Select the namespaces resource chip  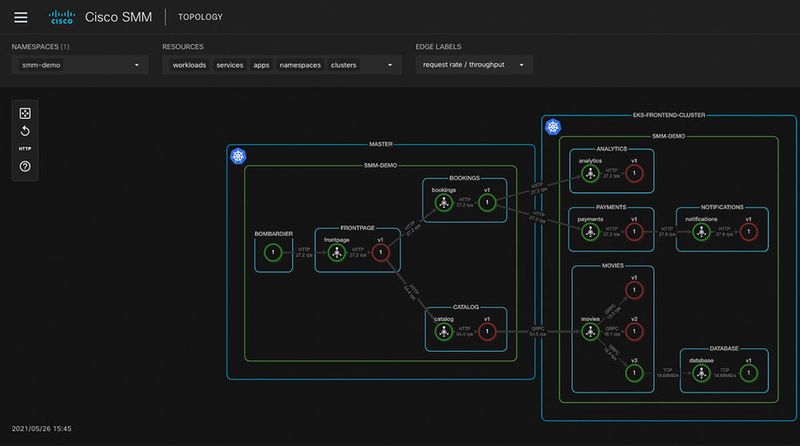click(x=299, y=65)
